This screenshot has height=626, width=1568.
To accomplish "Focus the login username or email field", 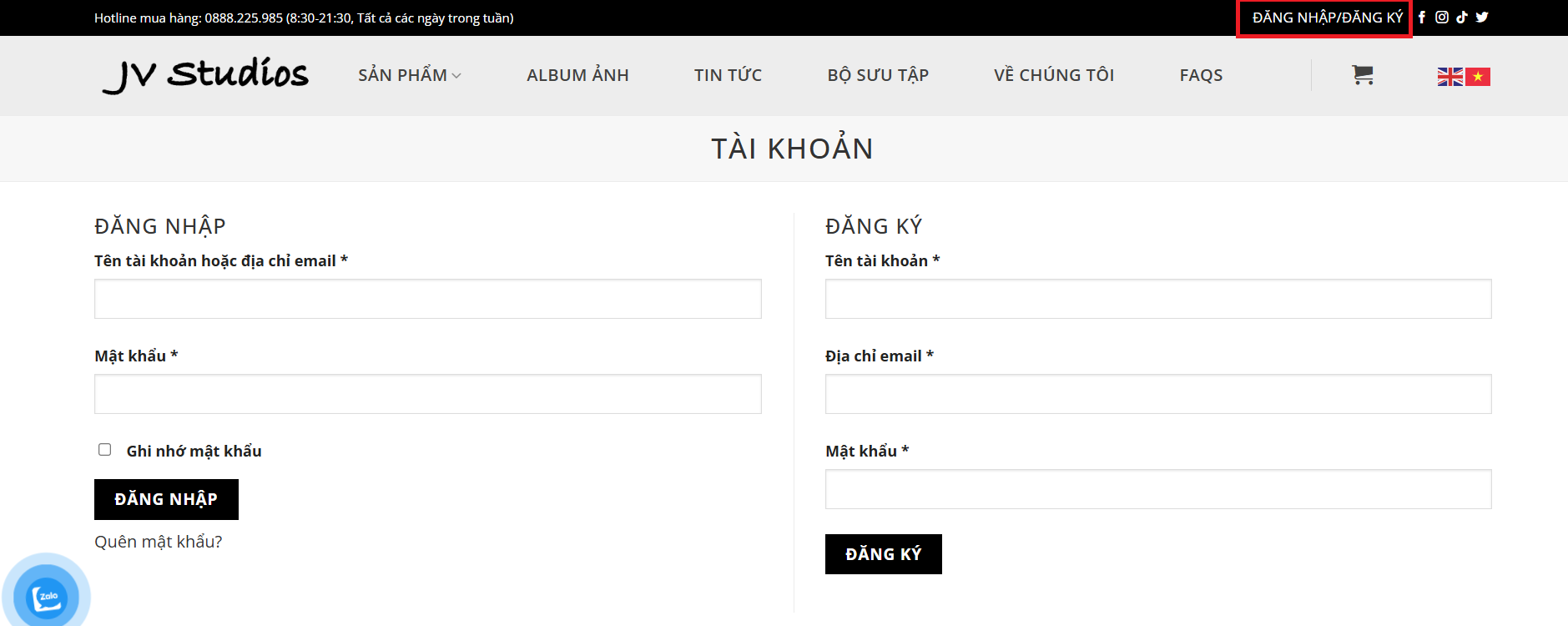I will tap(427, 299).
